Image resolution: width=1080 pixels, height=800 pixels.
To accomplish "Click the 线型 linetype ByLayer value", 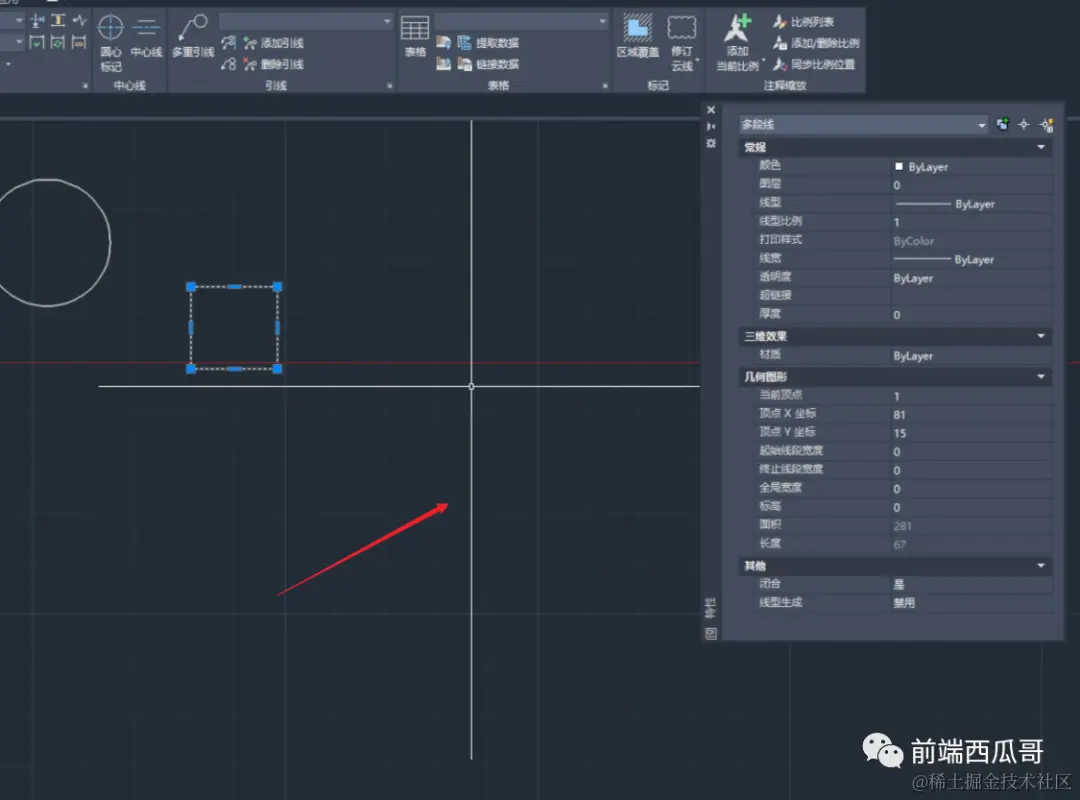I will 971,204.
